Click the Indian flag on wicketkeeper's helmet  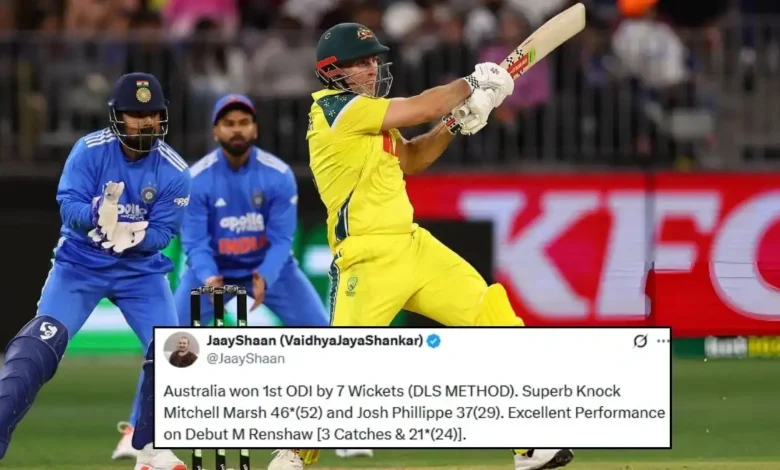[143, 83]
